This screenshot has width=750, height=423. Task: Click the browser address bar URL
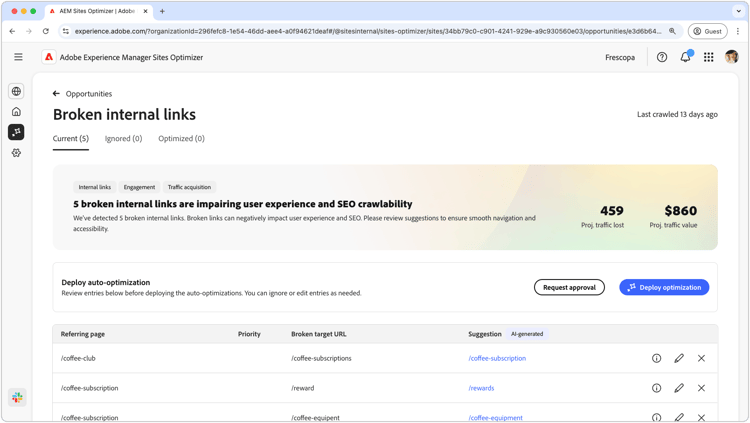(x=368, y=31)
